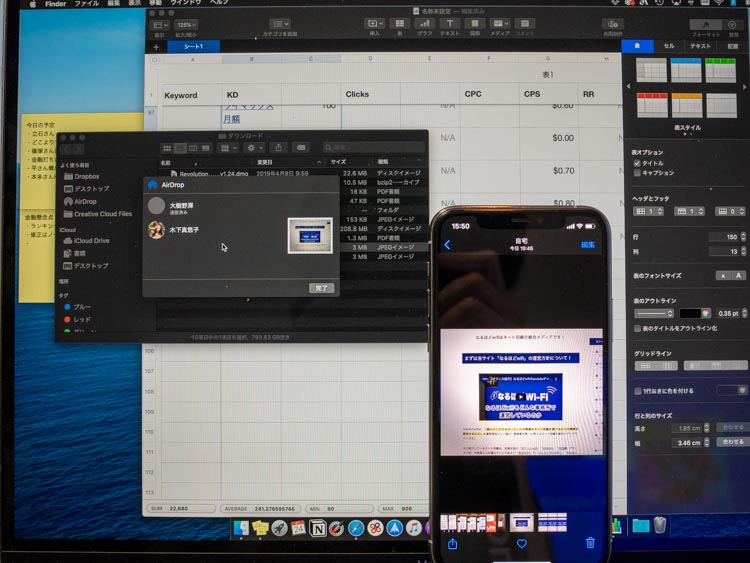Tap the back chevron in iPhone Photos
Viewport: 750px width, 563px height.
click(x=447, y=245)
